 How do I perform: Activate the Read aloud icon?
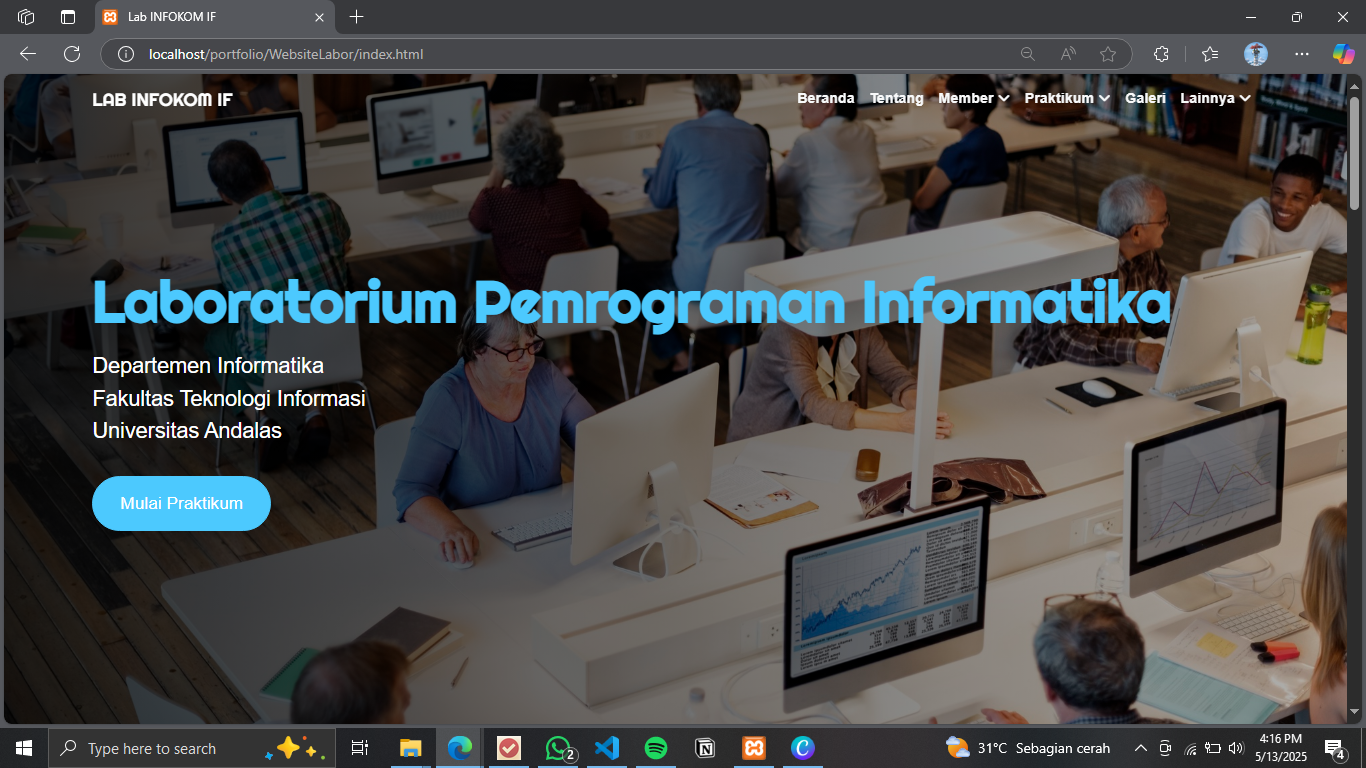1068,54
